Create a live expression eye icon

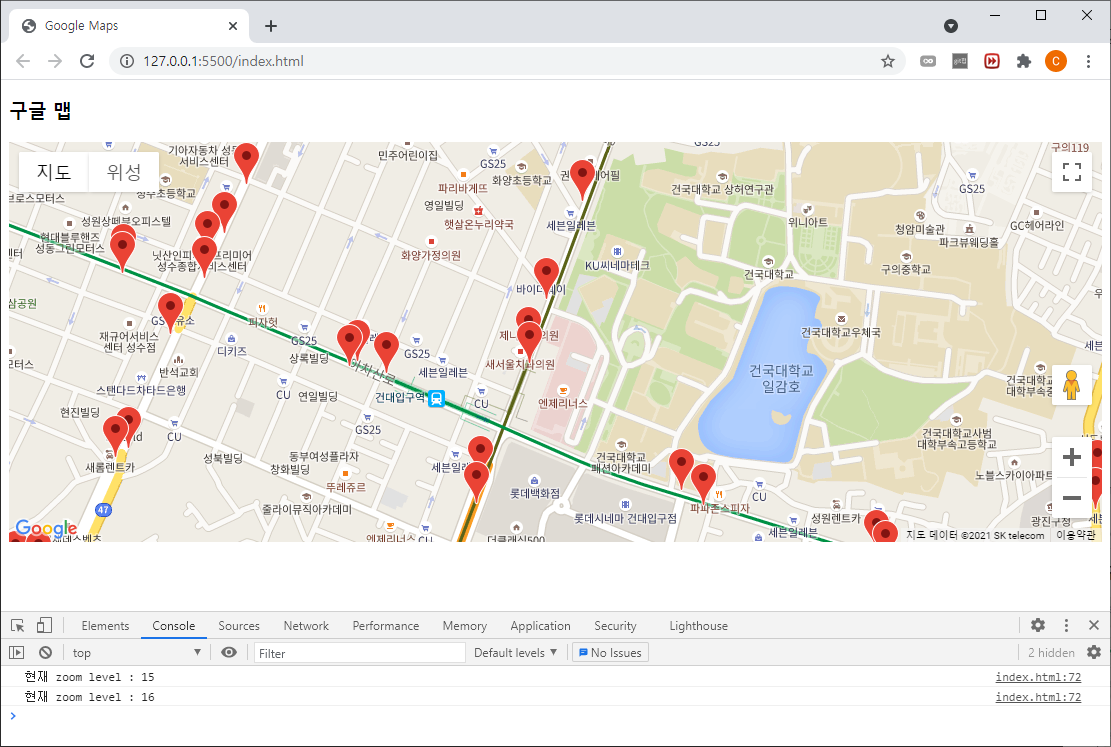(229, 653)
